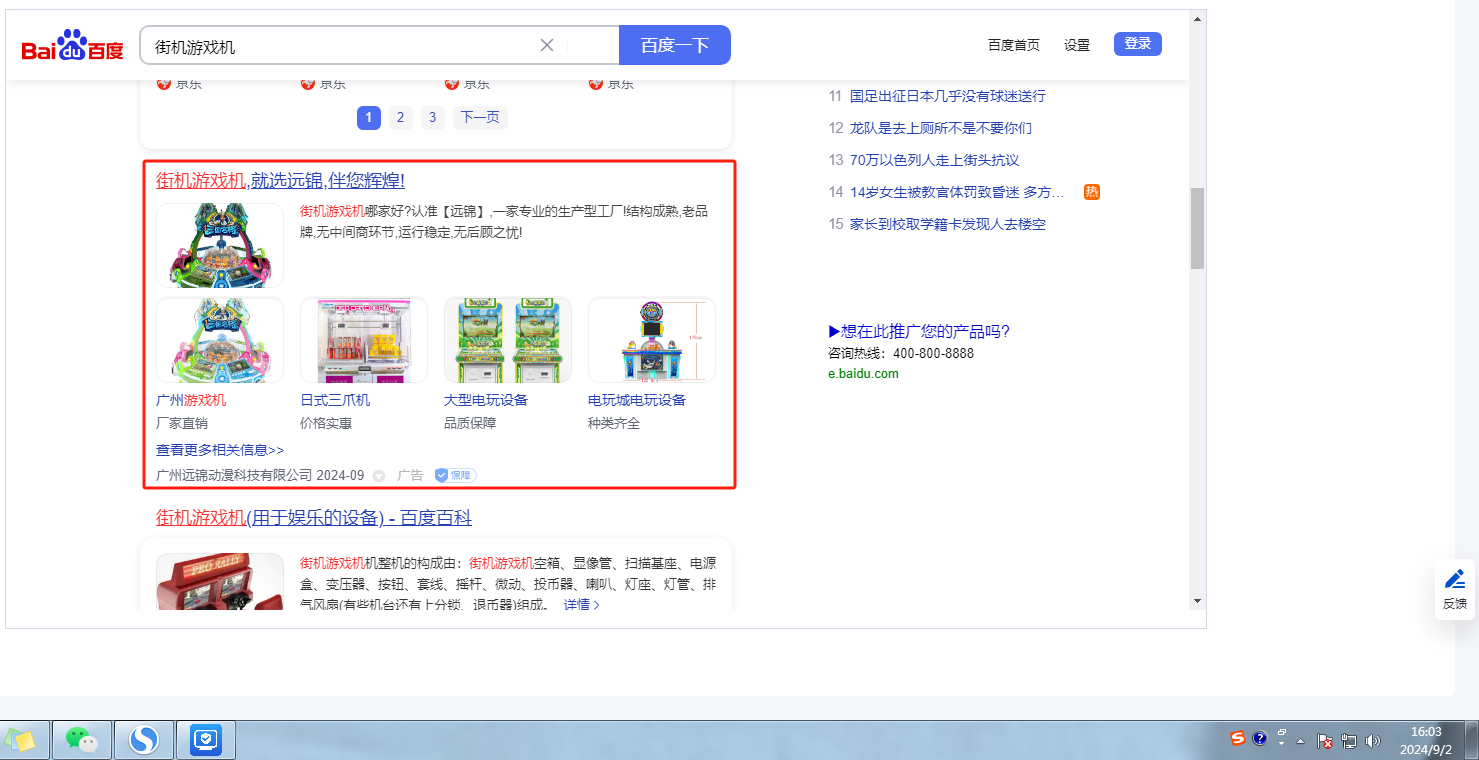Go to results page 1
The width and height of the screenshot is (1479, 760).
click(369, 118)
